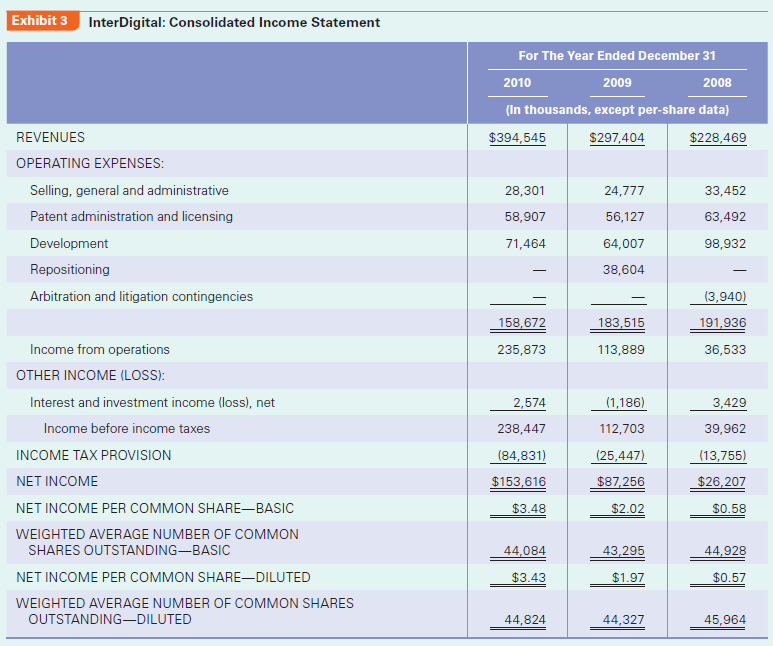The image size is (773, 646).
Task: Click net income value $153,616
Action: pyautogui.click(x=519, y=481)
